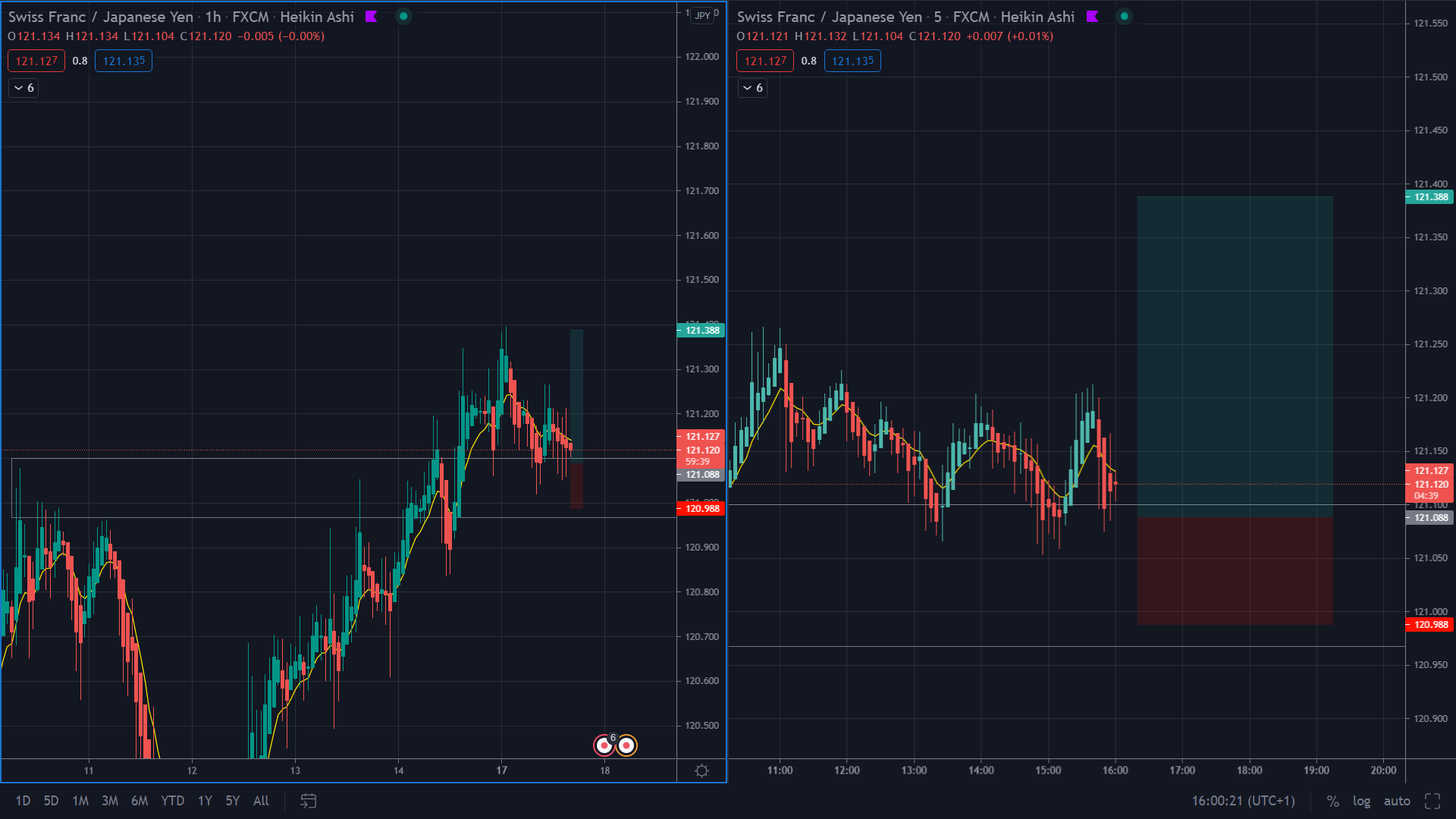Image resolution: width=1456 pixels, height=819 pixels.
Task: Toggle auto scale mode
Action: pos(1397,801)
